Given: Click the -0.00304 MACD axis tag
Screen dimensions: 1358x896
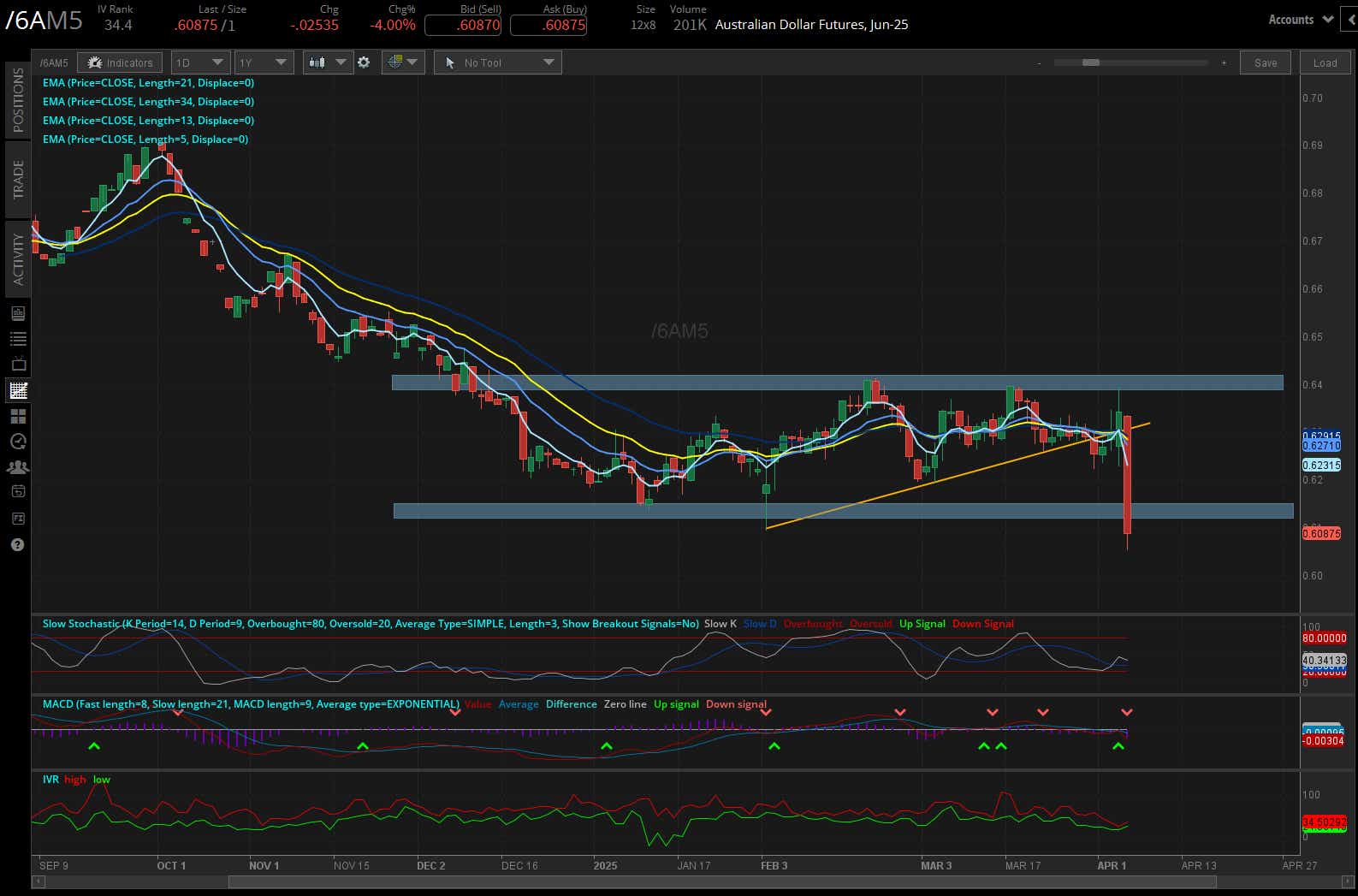Looking at the screenshot, I should coord(1323,741).
